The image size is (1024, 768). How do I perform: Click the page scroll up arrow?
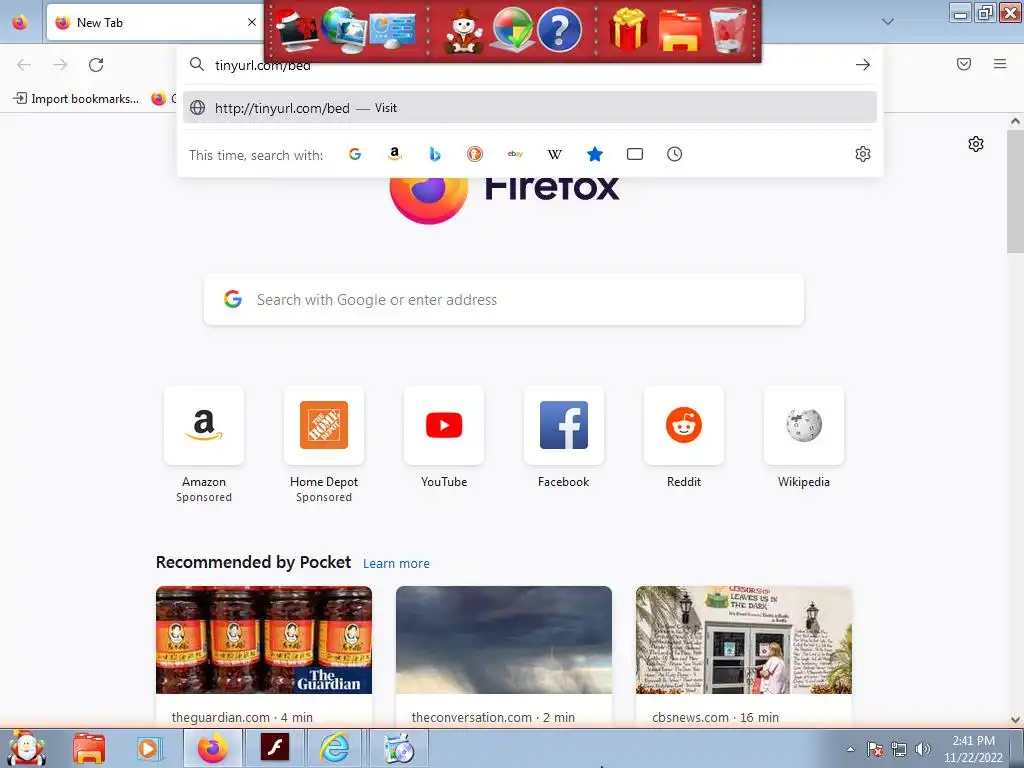(x=1015, y=121)
